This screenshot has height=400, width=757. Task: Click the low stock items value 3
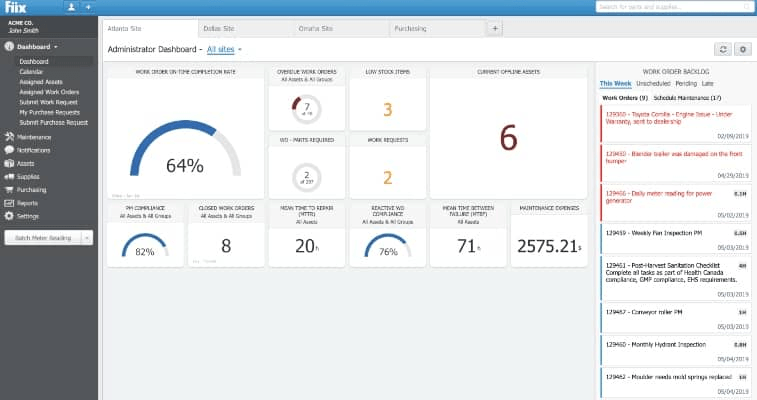388,110
